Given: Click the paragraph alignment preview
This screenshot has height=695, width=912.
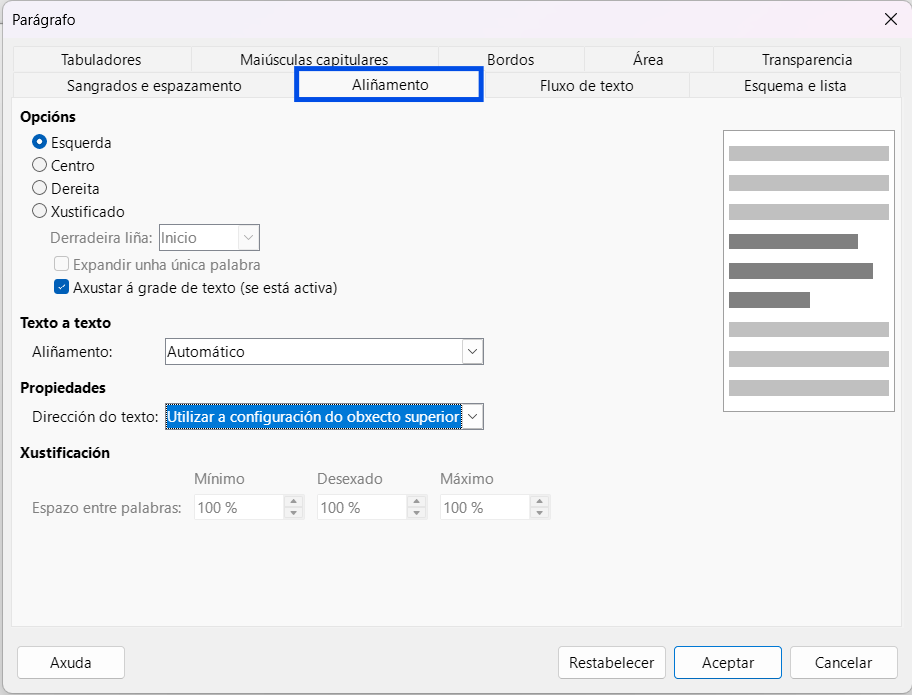Looking at the screenshot, I should [808, 270].
